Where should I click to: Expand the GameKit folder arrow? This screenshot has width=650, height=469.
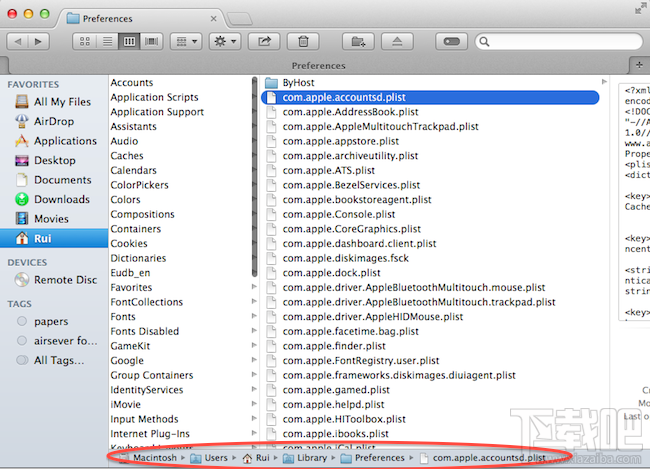point(254,345)
